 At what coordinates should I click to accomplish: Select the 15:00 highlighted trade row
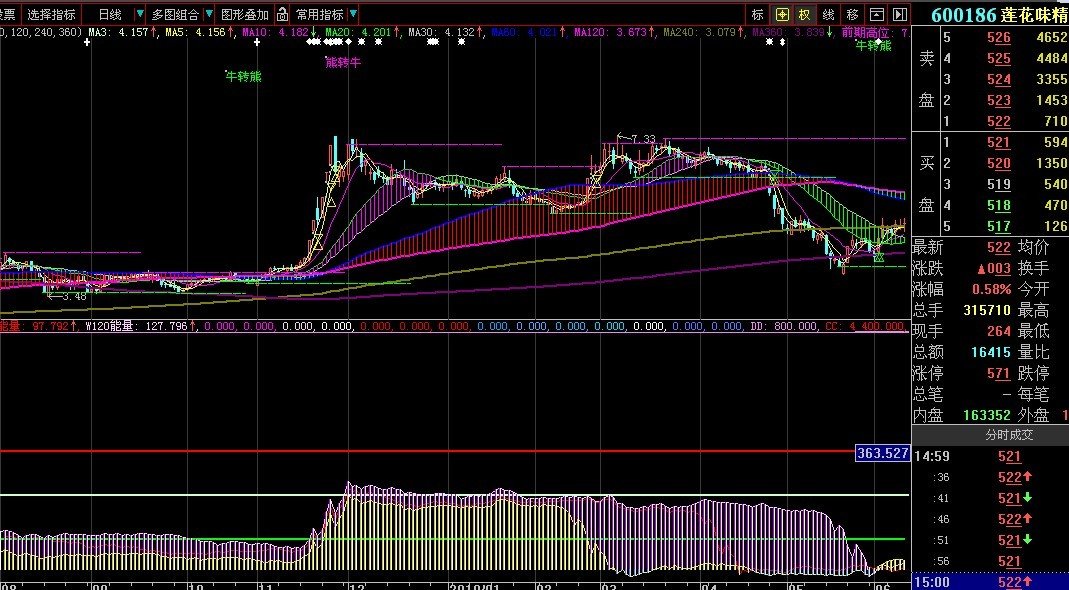pyautogui.click(x=989, y=581)
